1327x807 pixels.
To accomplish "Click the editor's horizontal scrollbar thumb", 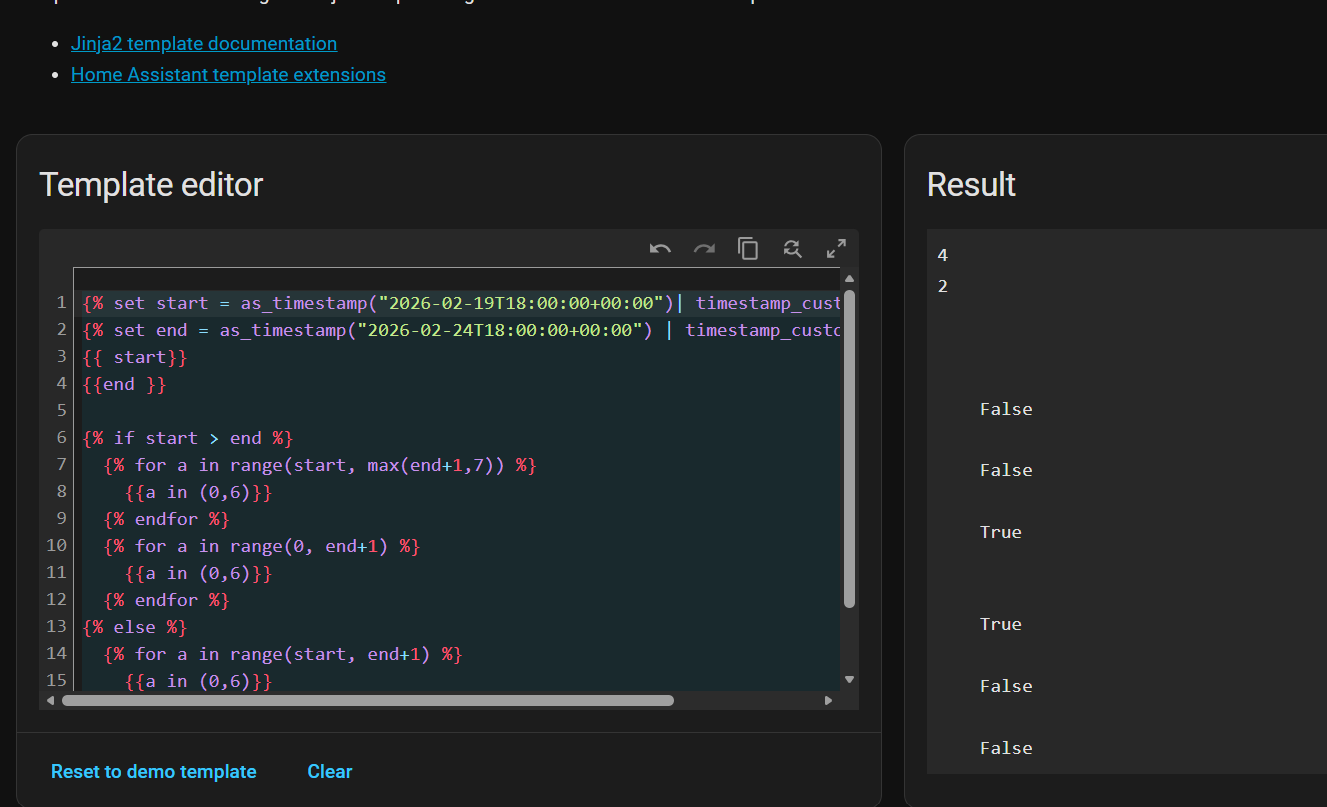I will (367, 700).
